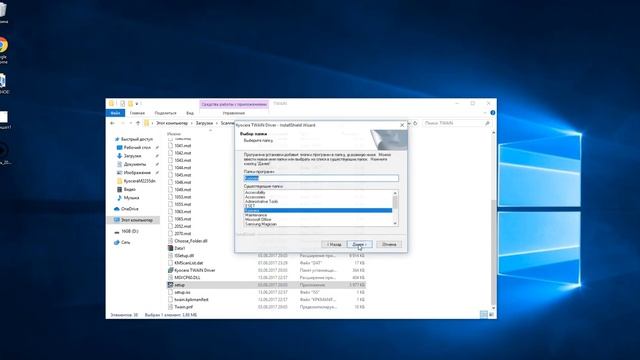The image size is (640, 360).
Task: Open the Файл tab in Explorer
Action: (115, 113)
